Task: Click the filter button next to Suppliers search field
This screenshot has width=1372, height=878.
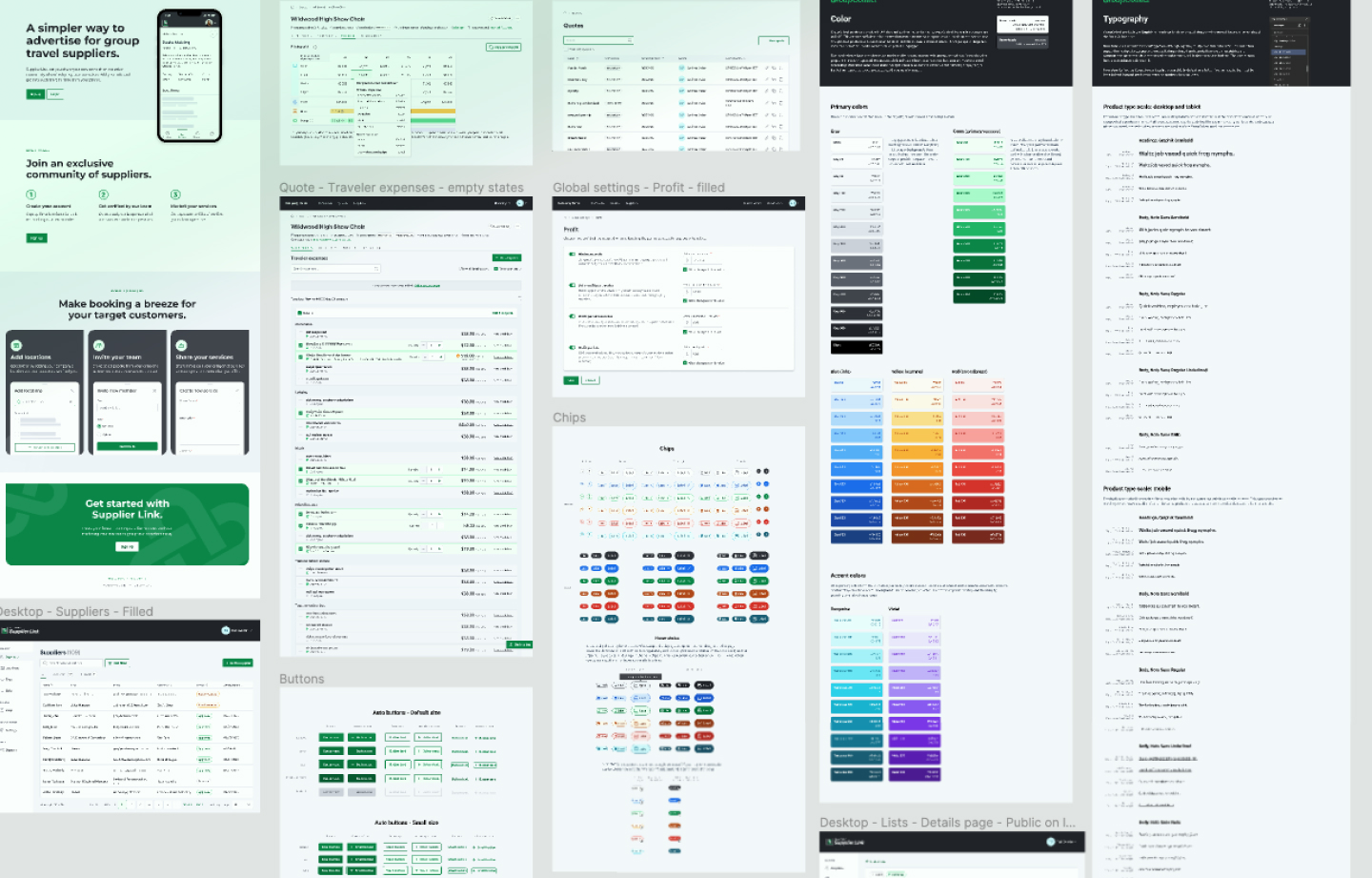Action: (x=117, y=663)
